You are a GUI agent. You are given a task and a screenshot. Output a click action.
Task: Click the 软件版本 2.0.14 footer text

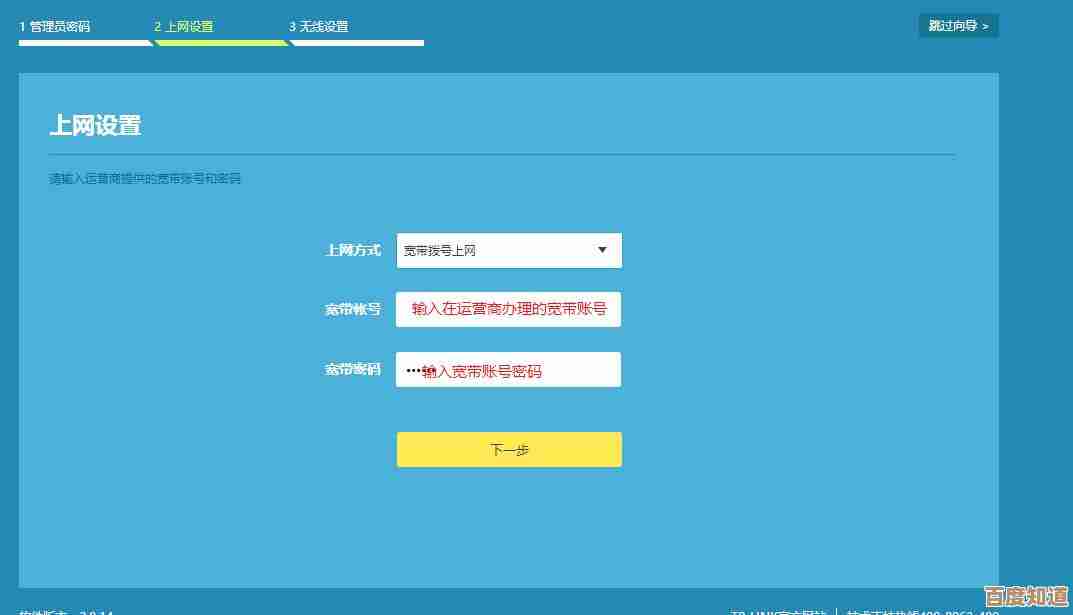(x=66, y=611)
